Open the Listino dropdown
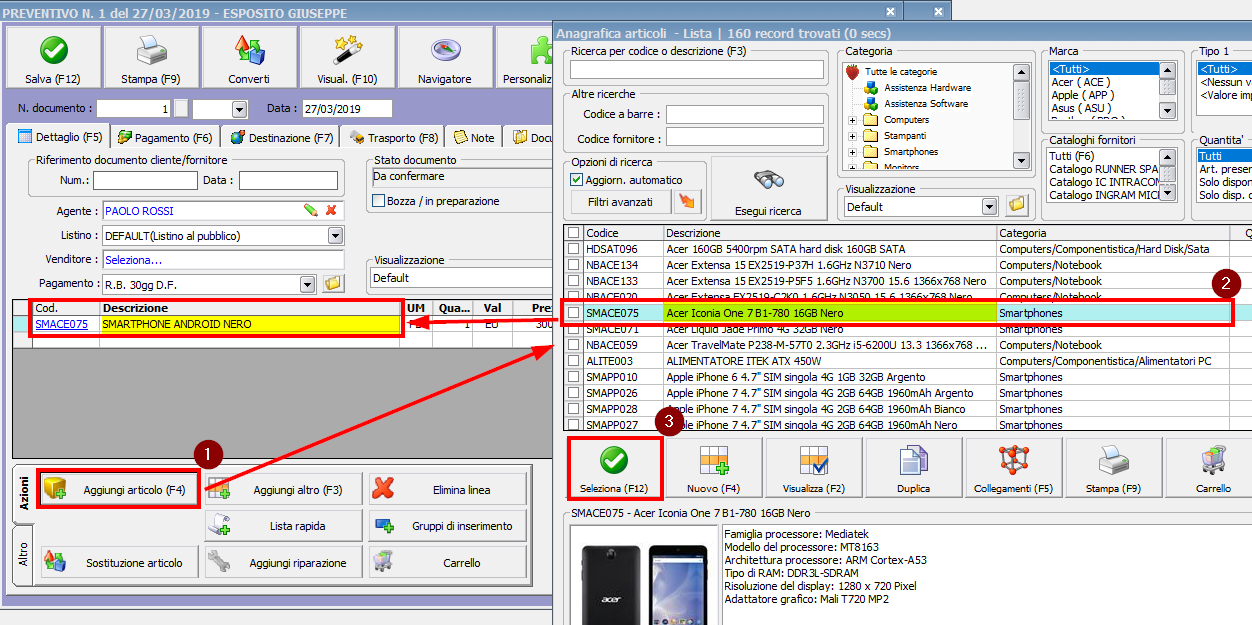 click(x=335, y=236)
